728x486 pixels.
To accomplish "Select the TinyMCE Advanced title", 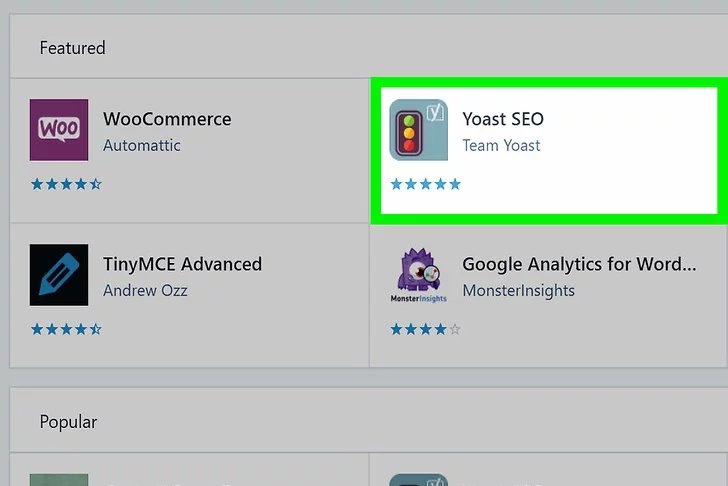I will (x=182, y=264).
